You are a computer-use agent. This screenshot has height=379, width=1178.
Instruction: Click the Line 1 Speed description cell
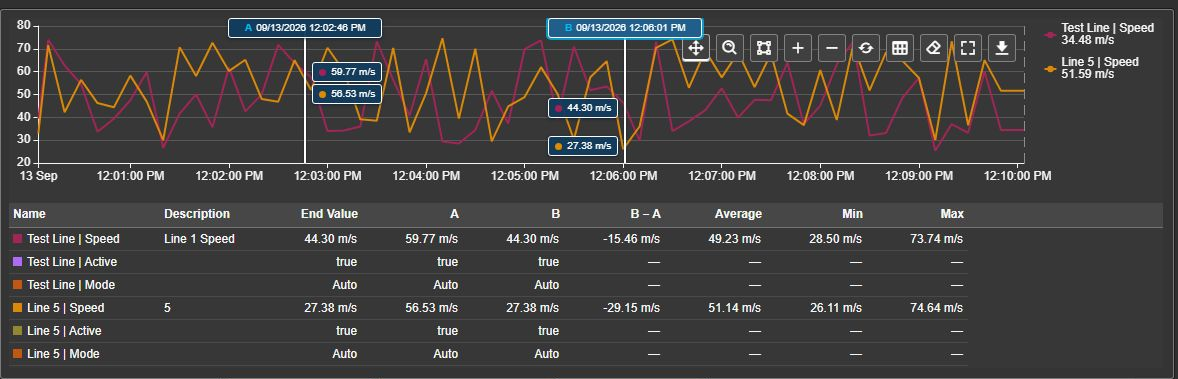point(199,239)
